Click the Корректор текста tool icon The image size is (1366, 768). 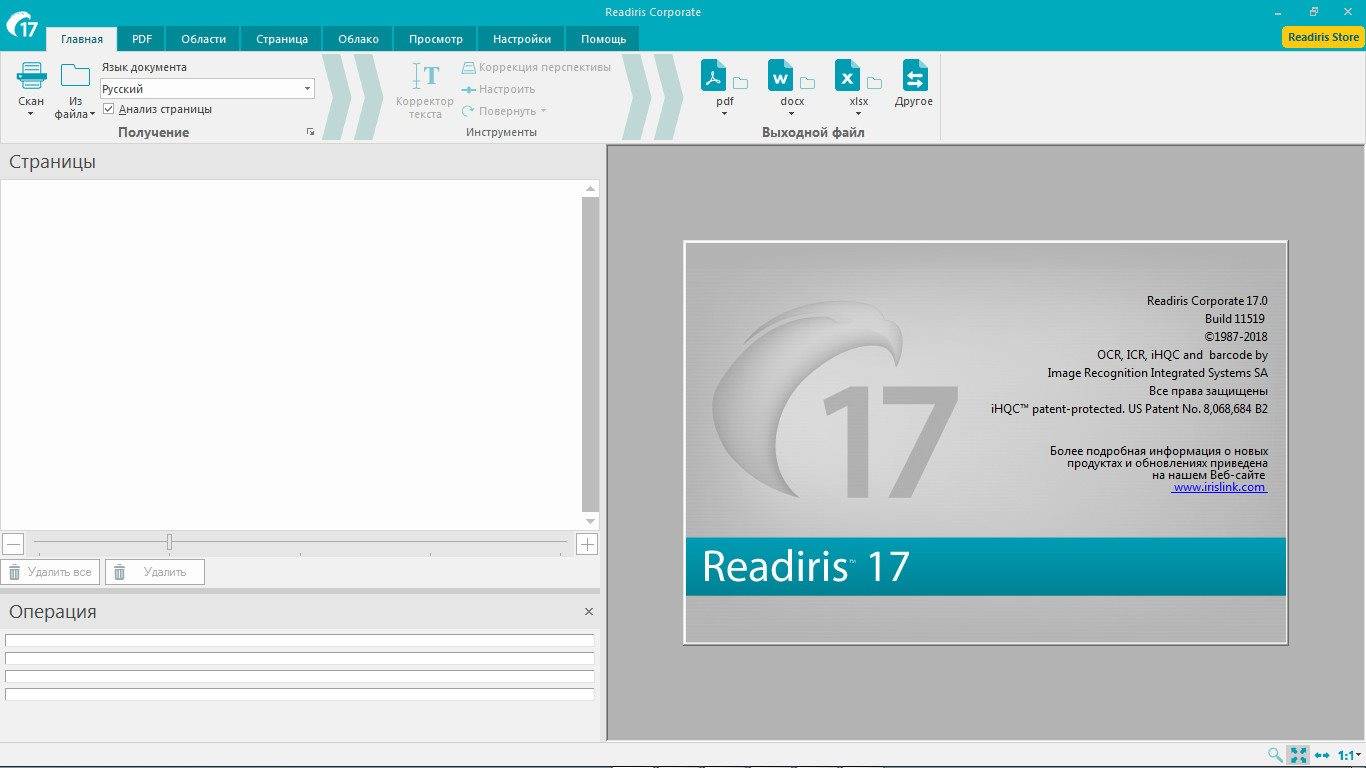click(x=425, y=76)
